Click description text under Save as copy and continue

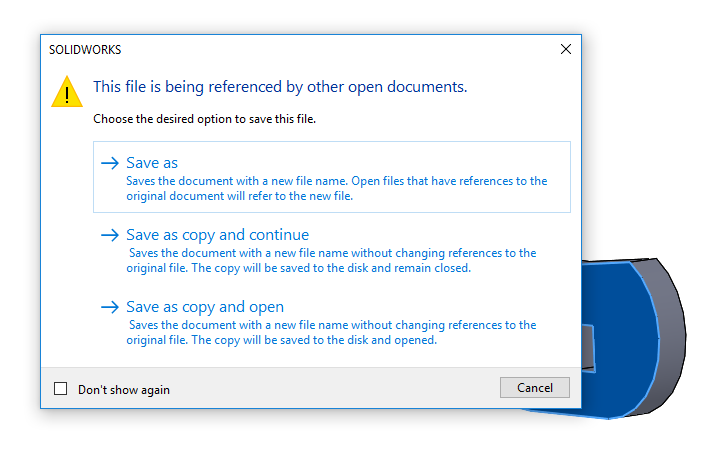(x=330, y=261)
